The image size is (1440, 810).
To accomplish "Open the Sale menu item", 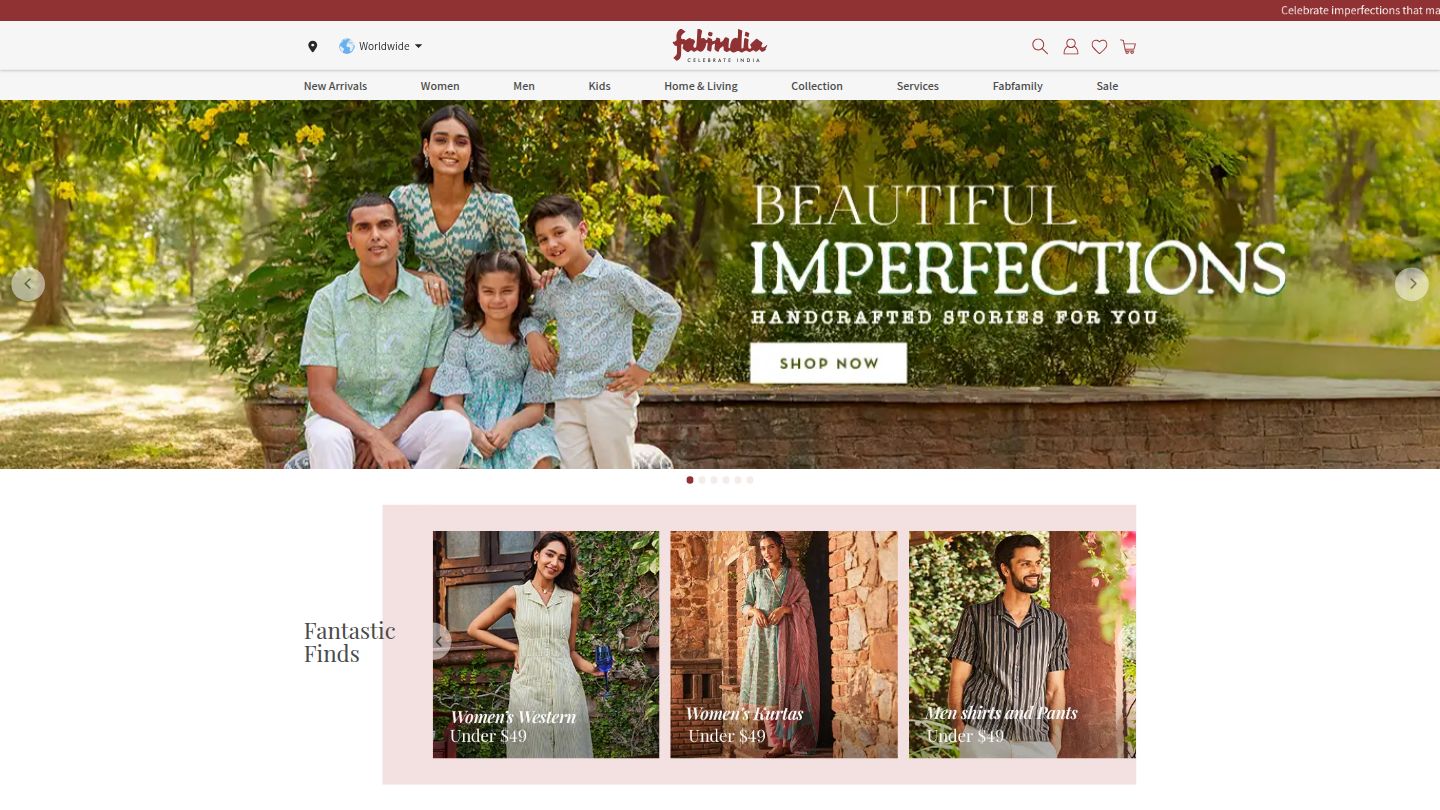I will pyautogui.click(x=1107, y=86).
